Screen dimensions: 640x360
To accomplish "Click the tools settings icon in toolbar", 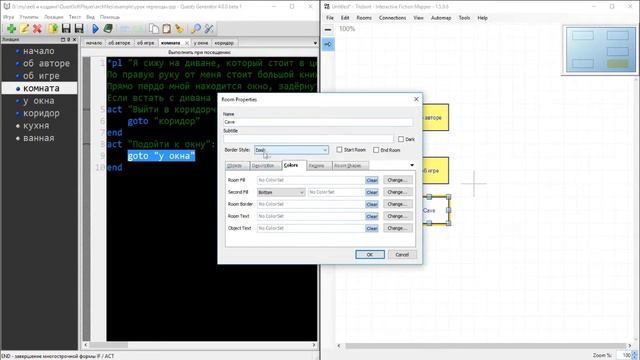I will tap(209, 29).
